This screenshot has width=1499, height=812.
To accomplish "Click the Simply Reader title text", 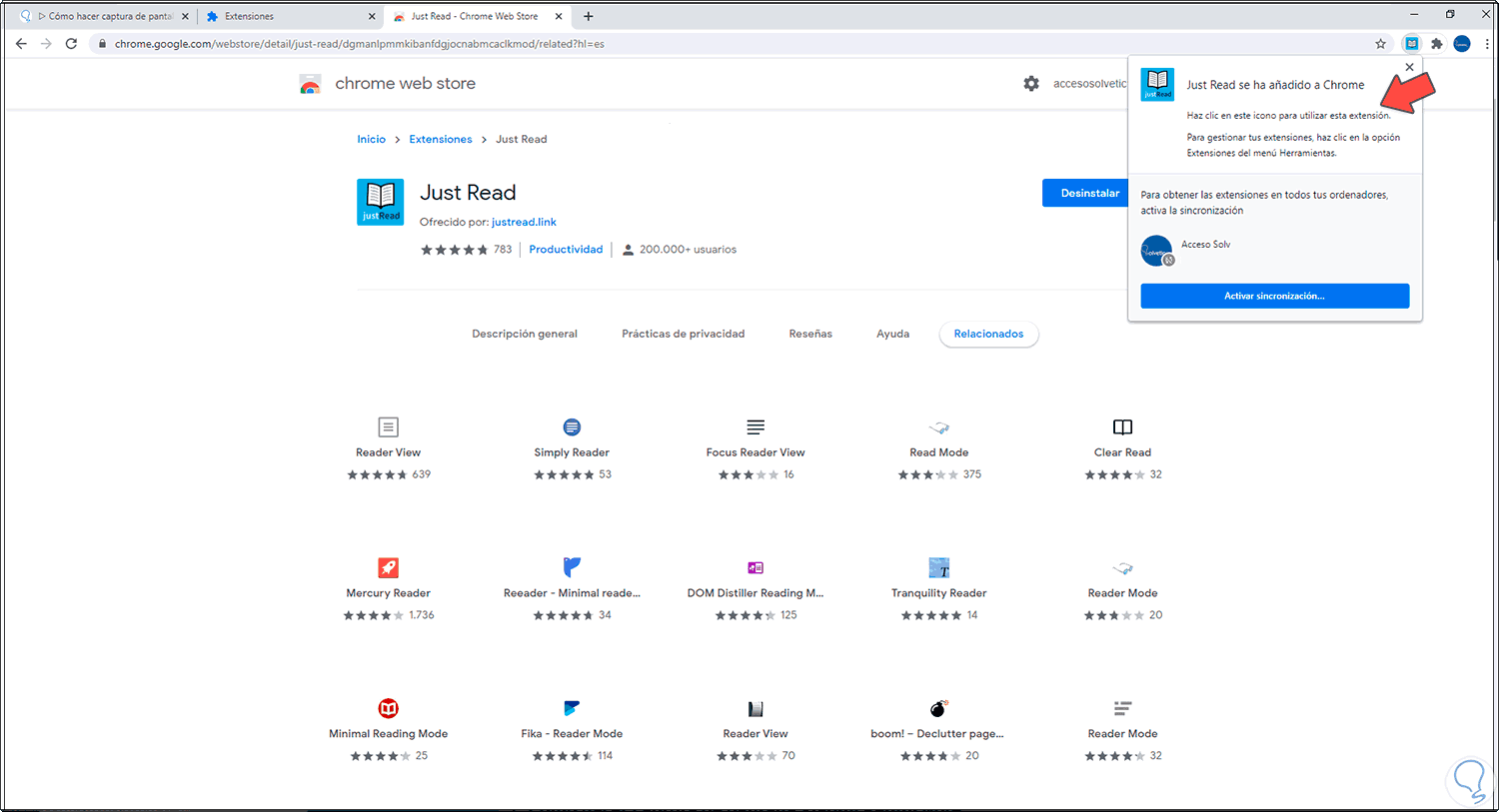I will pos(572,452).
